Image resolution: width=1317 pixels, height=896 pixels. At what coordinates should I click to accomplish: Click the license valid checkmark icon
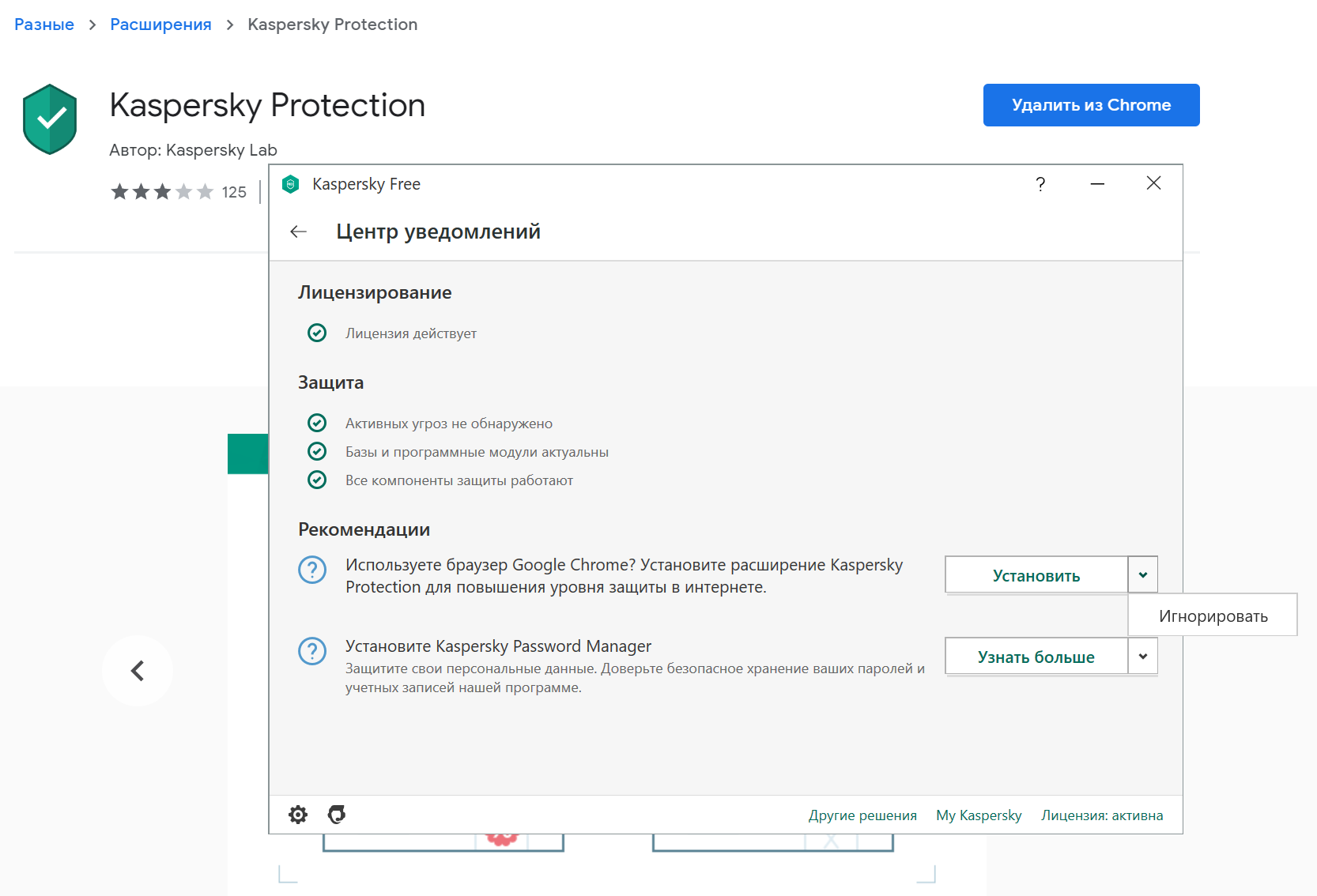point(317,333)
